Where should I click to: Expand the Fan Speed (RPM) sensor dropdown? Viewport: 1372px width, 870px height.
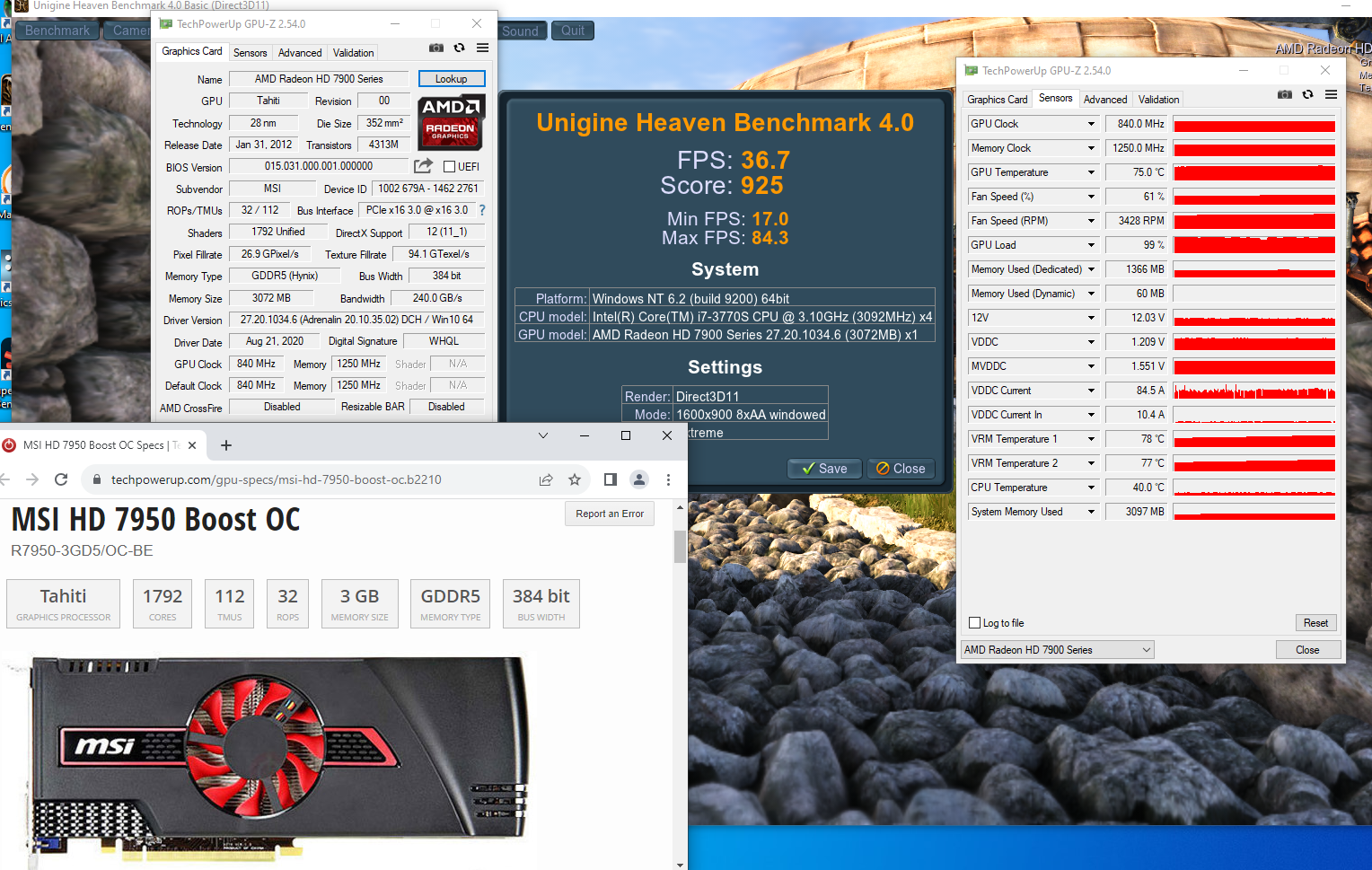(x=1092, y=221)
